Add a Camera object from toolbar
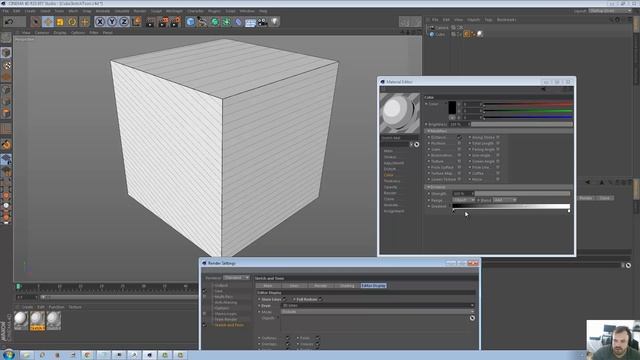 262,22
